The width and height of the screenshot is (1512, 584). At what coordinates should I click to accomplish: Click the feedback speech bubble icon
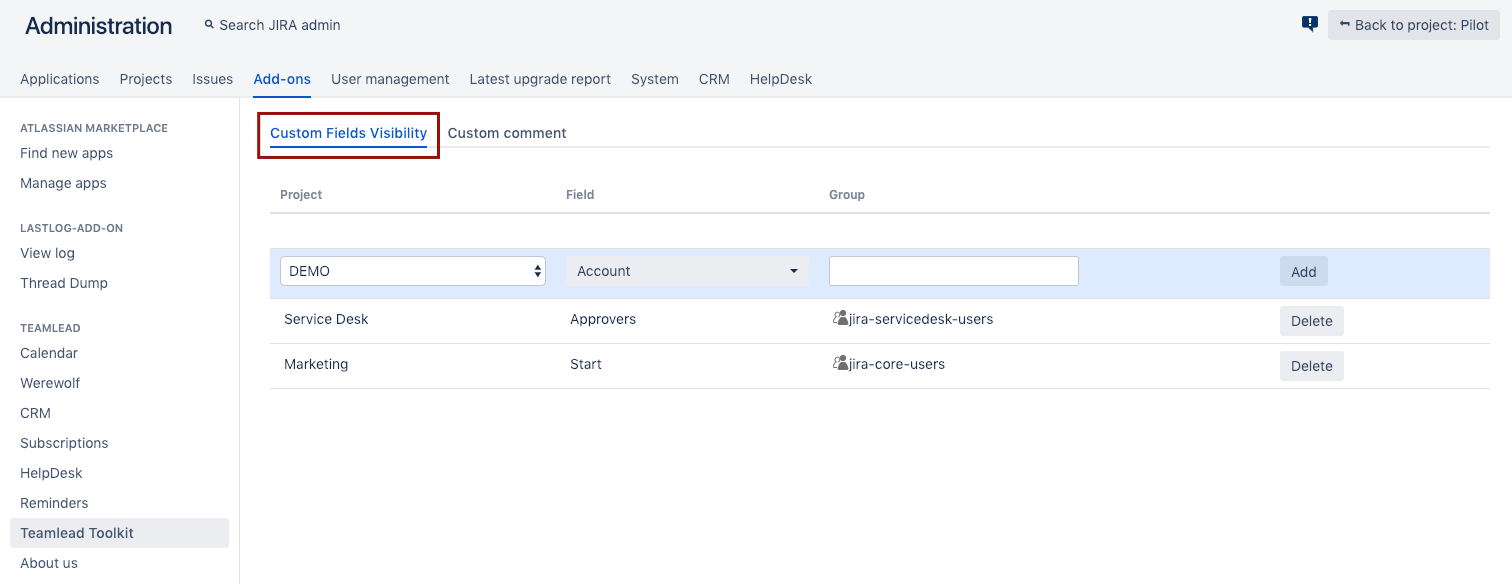[1310, 24]
